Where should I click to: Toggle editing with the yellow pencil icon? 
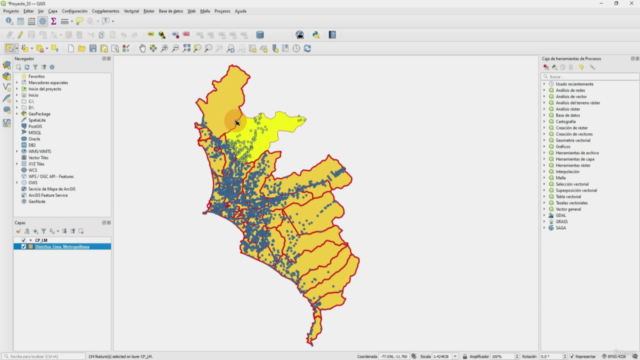20,35
